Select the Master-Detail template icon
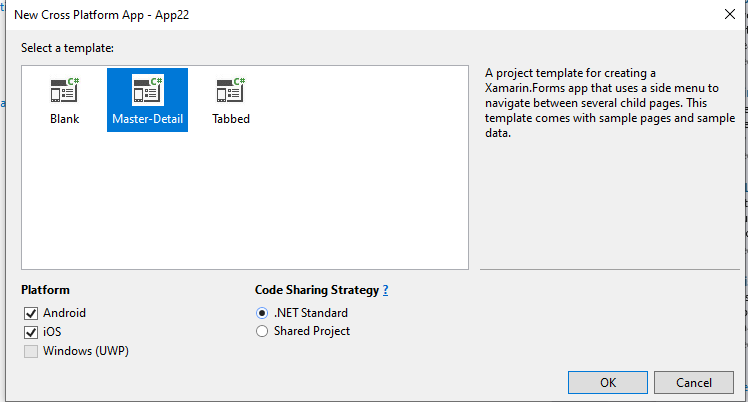Image resolution: width=748 pixels, height=402 pixels. [x=148, y=90]
